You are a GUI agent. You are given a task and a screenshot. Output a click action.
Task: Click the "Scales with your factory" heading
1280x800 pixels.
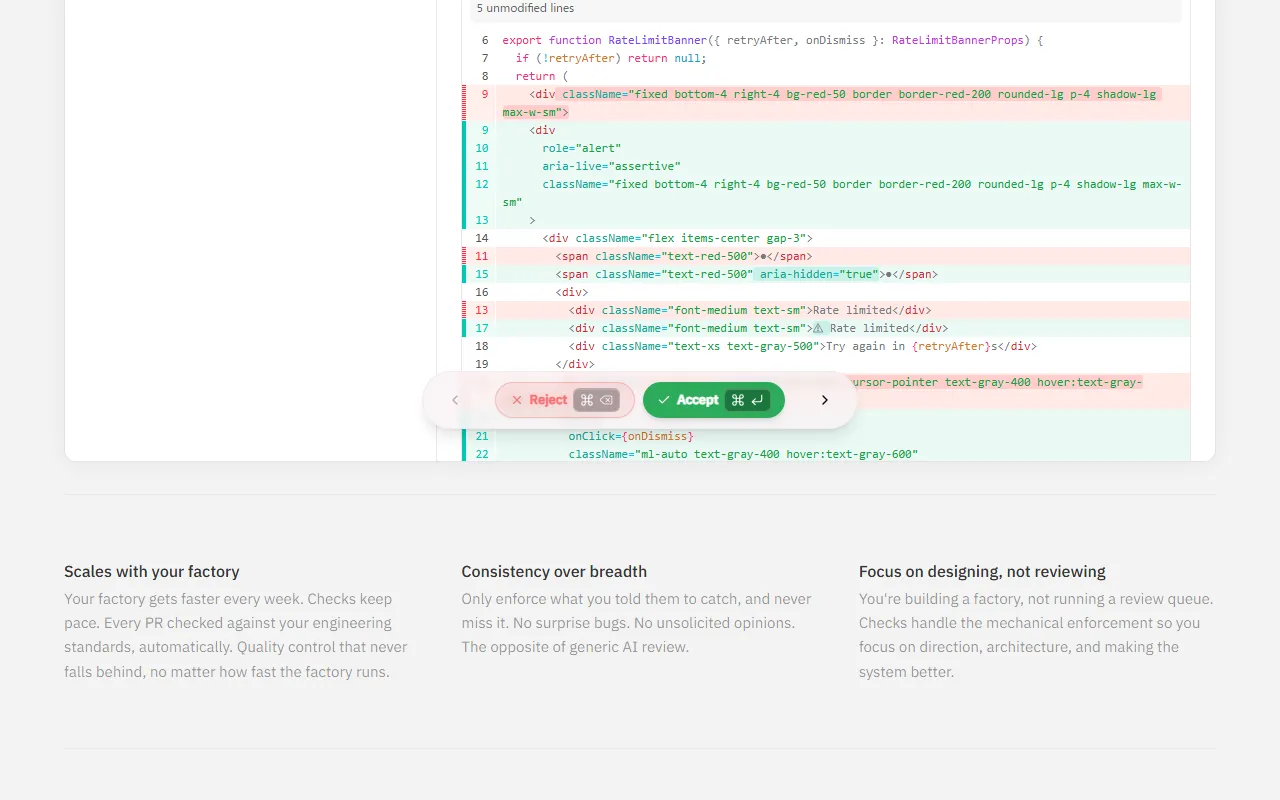pyautogui.click(x=152, y=572)
